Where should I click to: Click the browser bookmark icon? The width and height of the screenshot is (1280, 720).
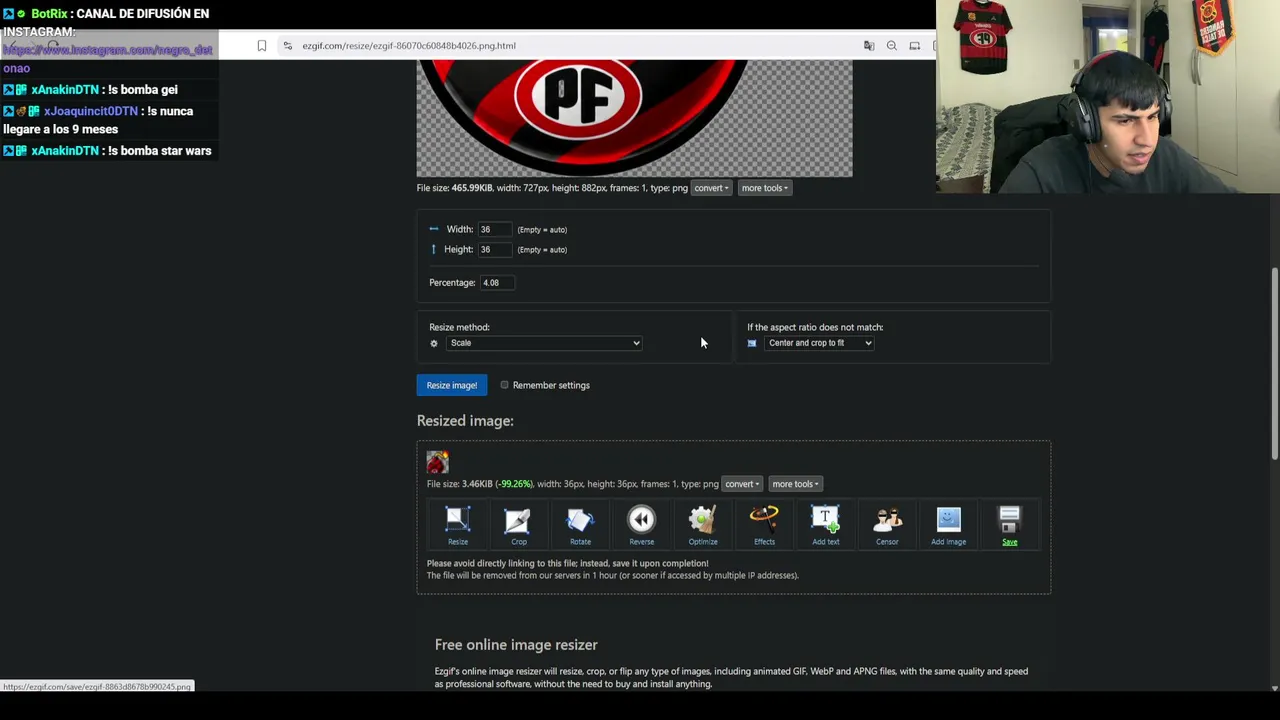click(x=262, y=45)
